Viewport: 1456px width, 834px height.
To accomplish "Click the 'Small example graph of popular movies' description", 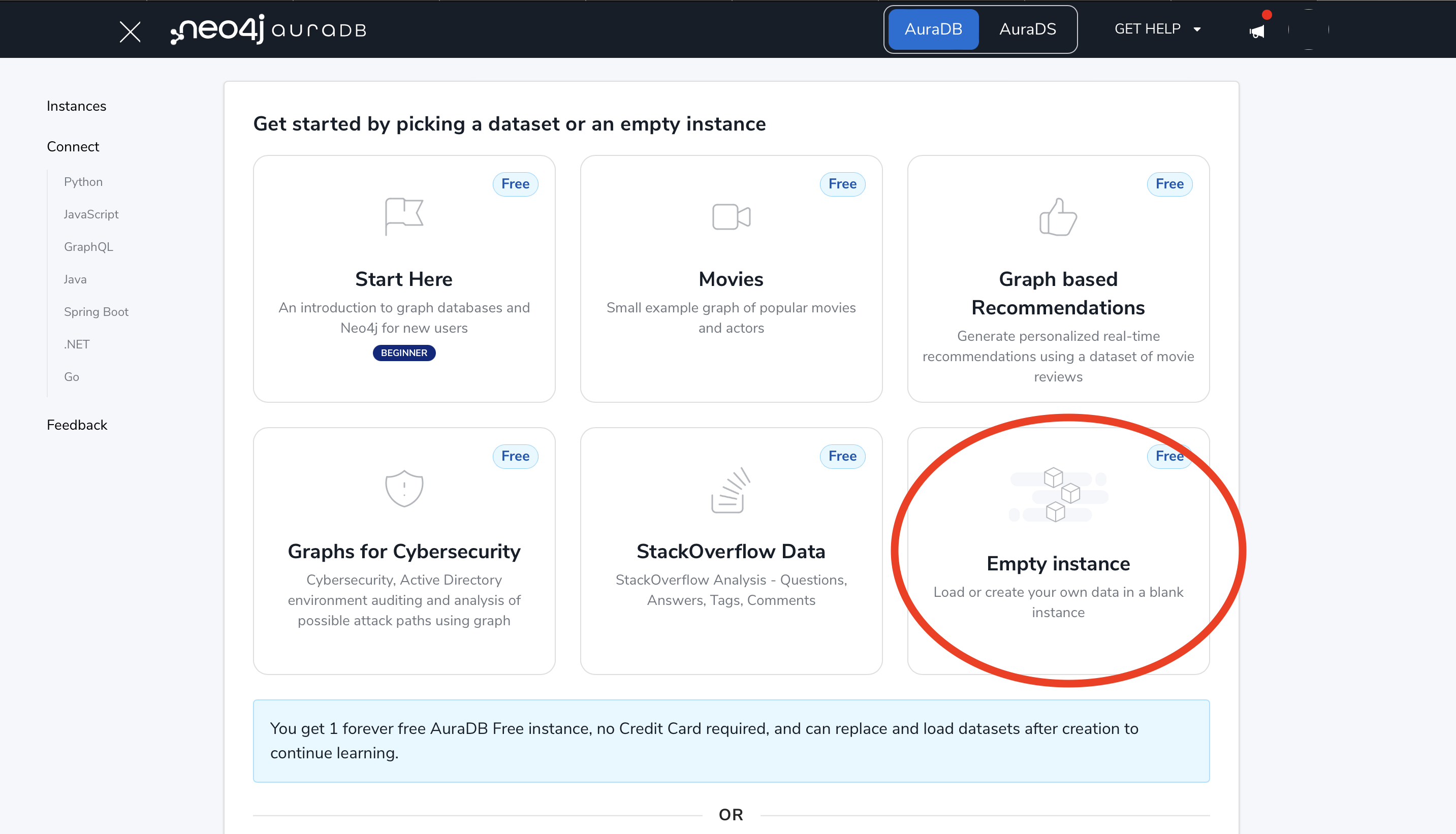I will 731,318.
